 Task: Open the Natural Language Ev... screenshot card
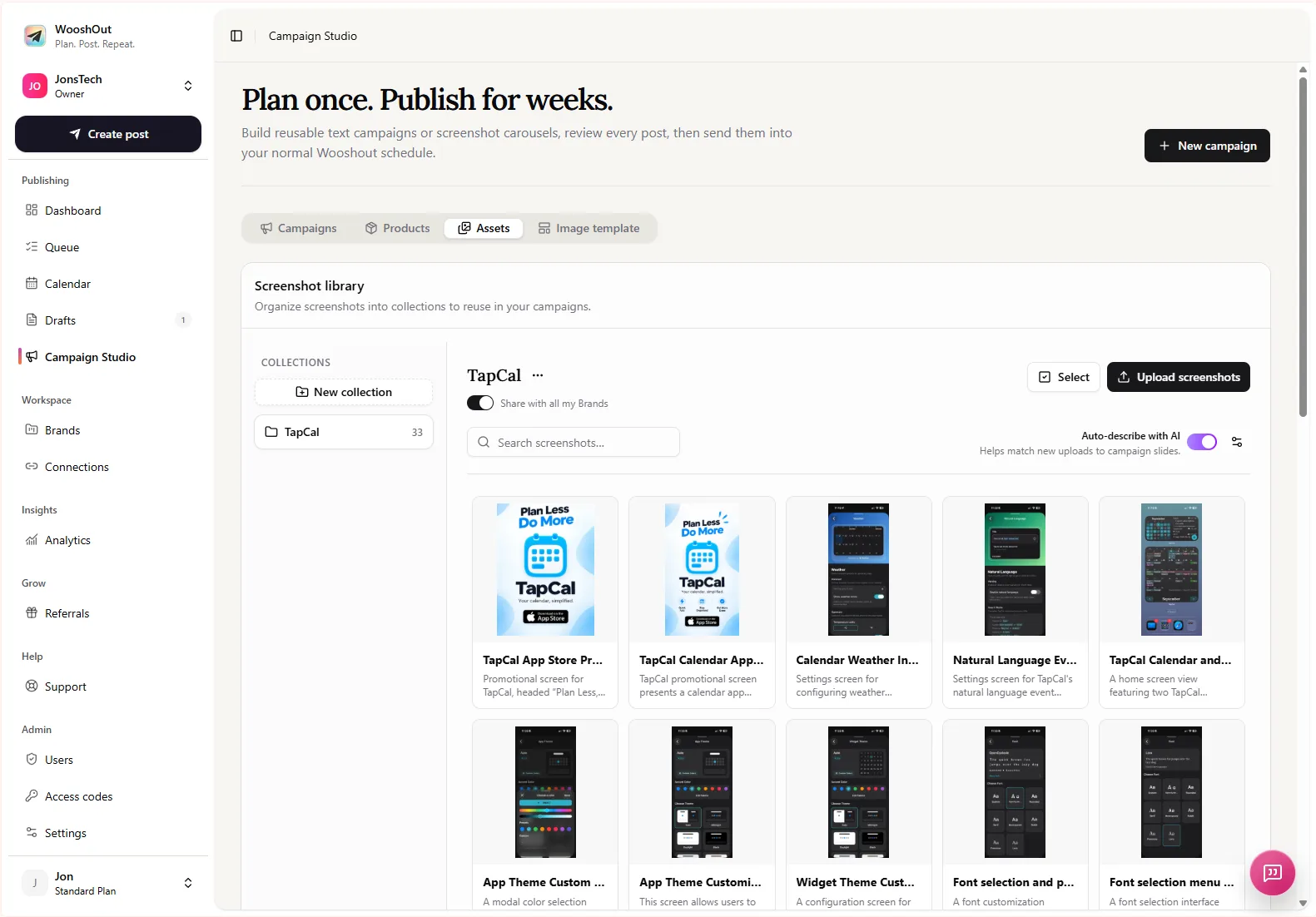(x=1015, y=602)
